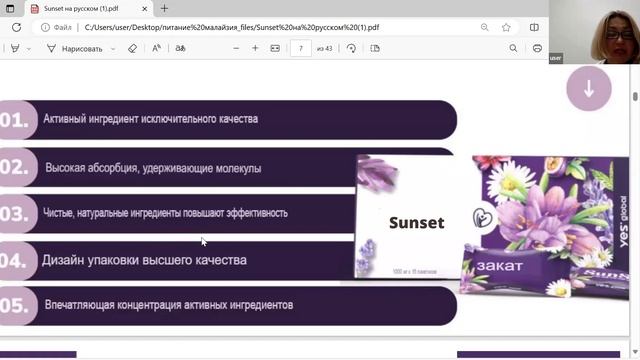Viewport: 640px width, 360px height.
Task: Reload the current page
Action: (x=16, y=27)
